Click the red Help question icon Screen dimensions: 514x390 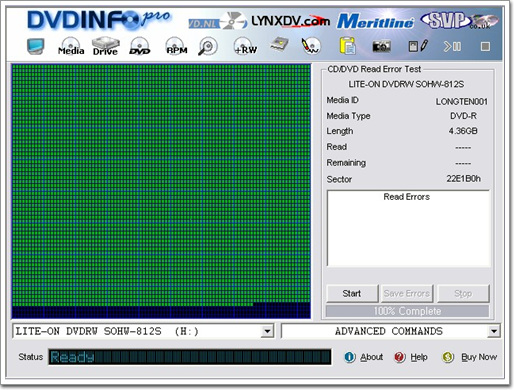coord(399,357)
